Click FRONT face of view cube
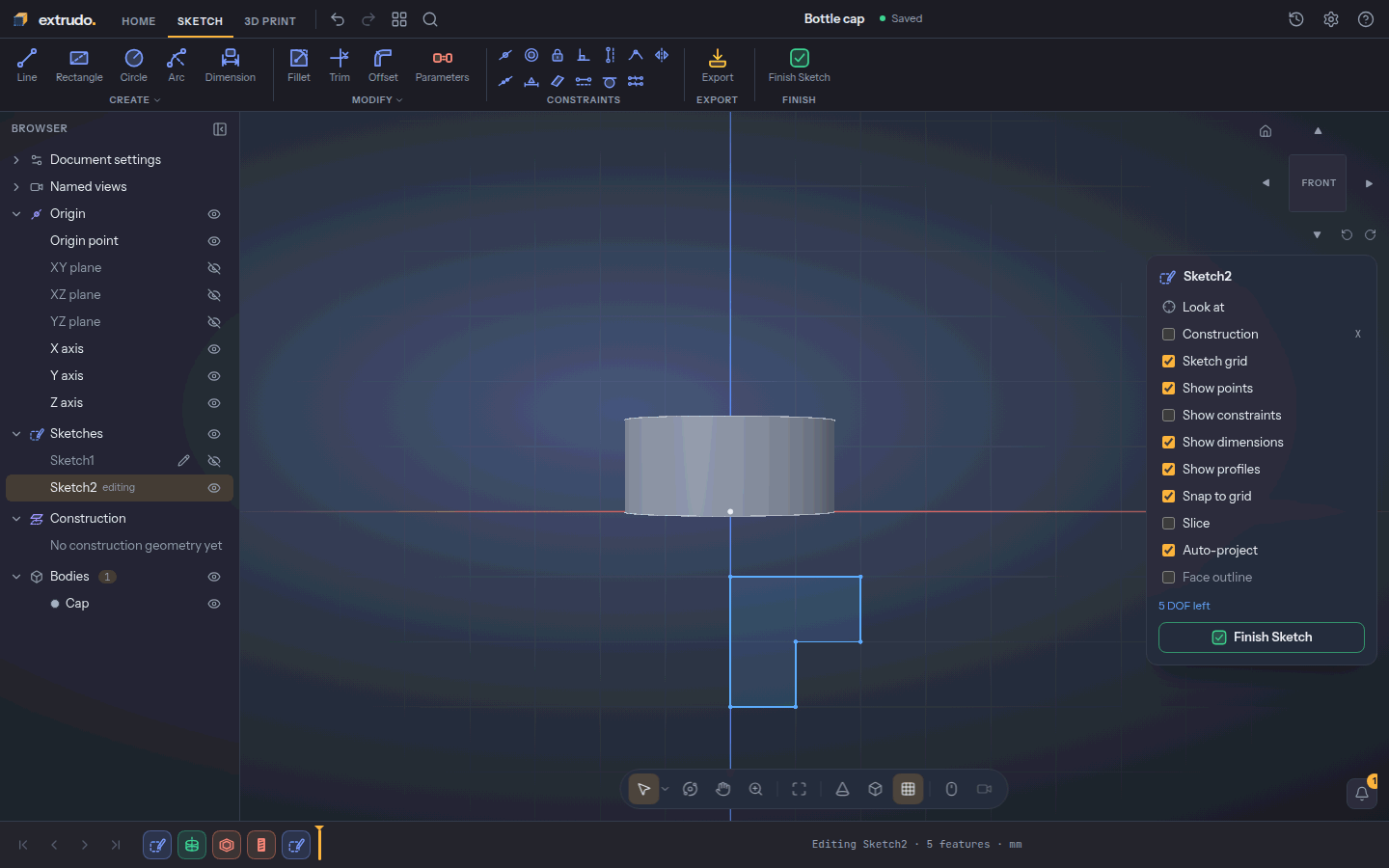 pyautogui.click(x=1318, y=183)
